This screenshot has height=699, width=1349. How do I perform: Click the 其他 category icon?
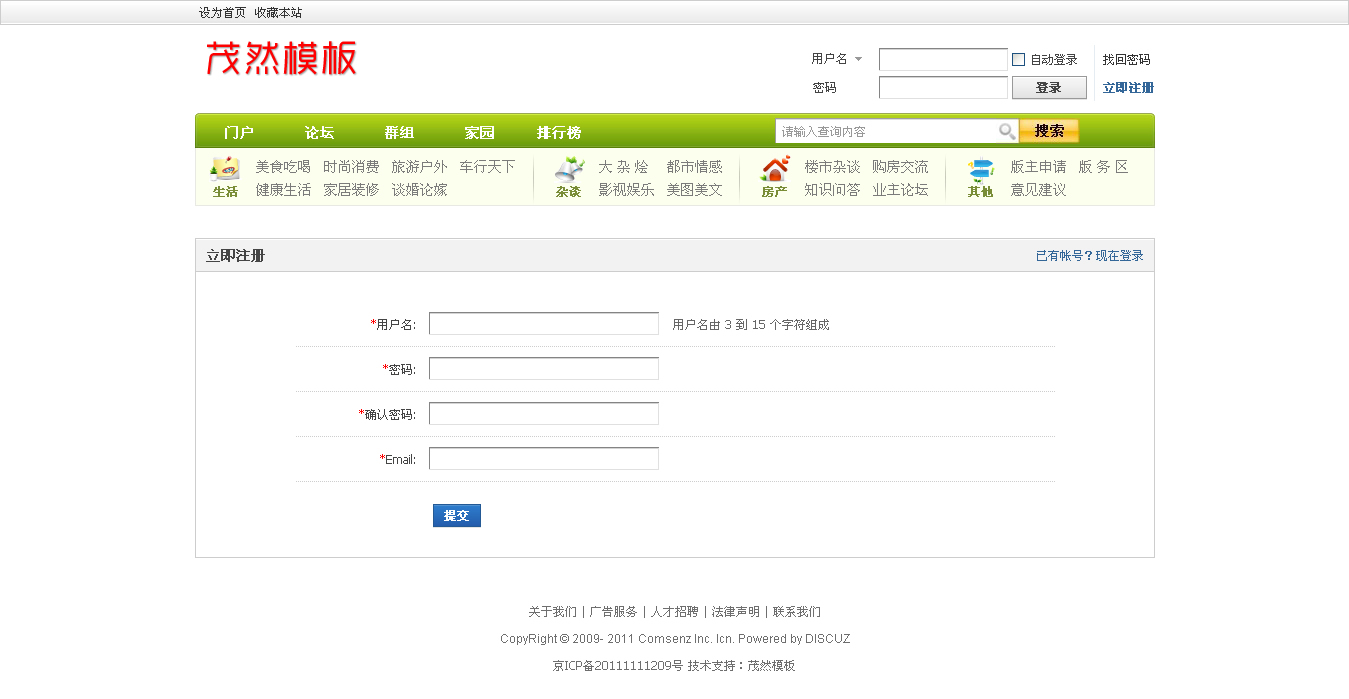coord(981,168)
